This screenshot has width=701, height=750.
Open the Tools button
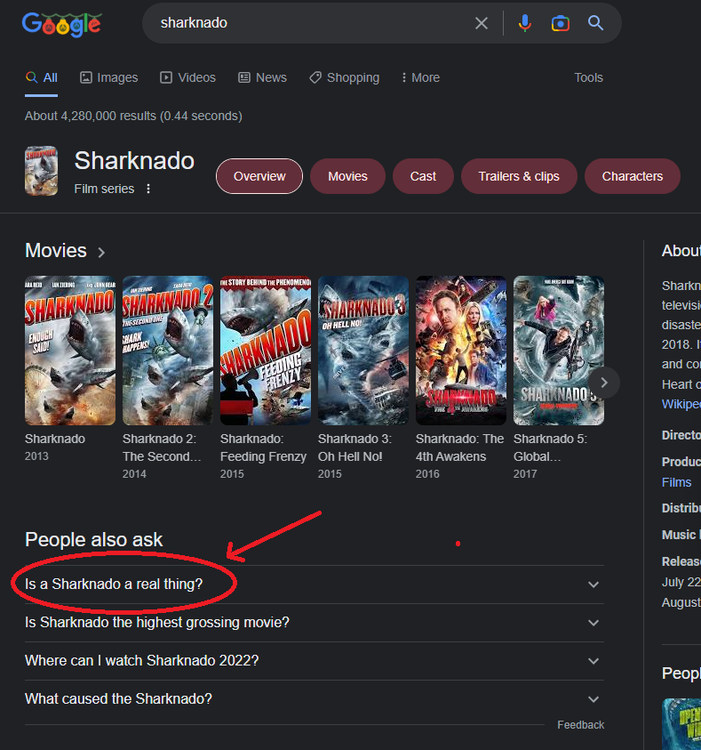[588, 77]
